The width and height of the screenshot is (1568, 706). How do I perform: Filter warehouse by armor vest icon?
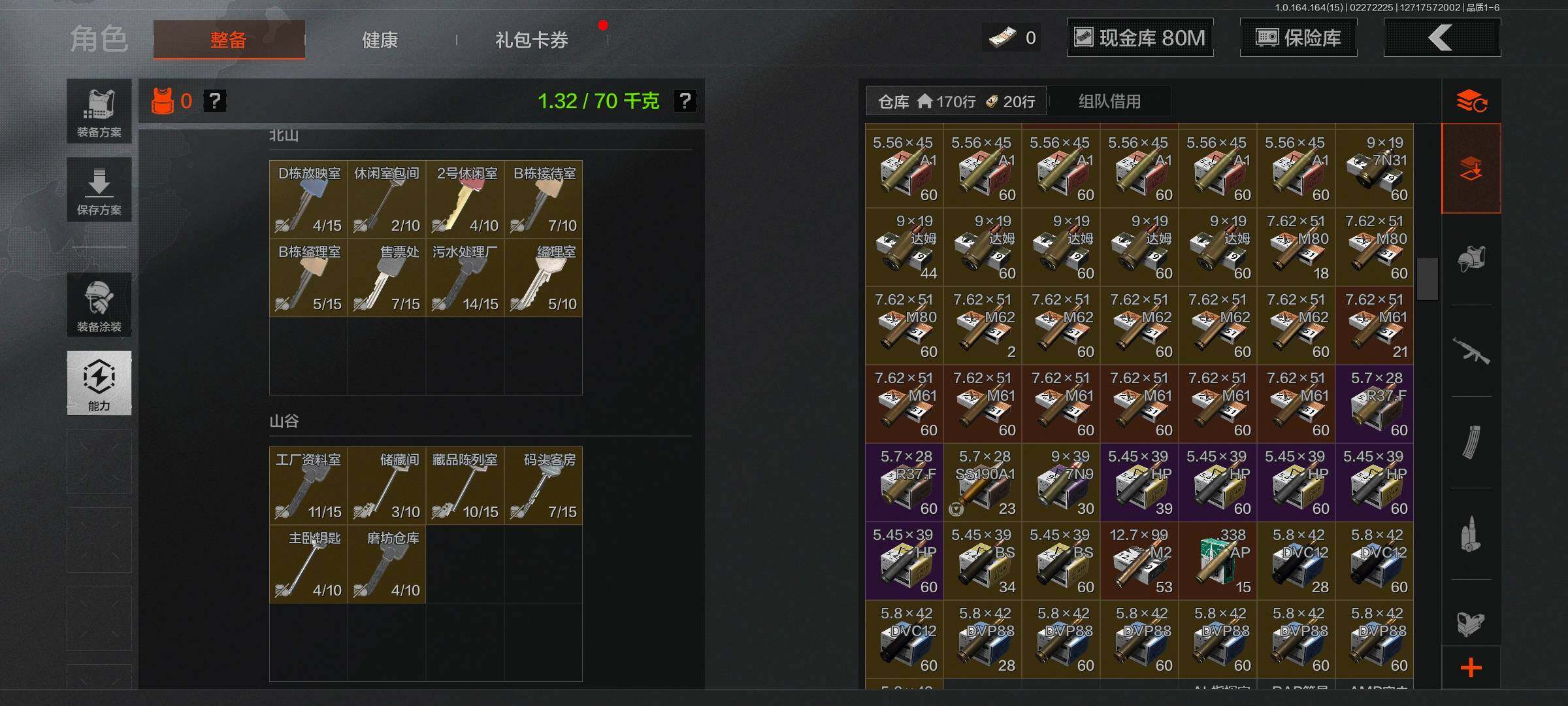point(1471,260)
